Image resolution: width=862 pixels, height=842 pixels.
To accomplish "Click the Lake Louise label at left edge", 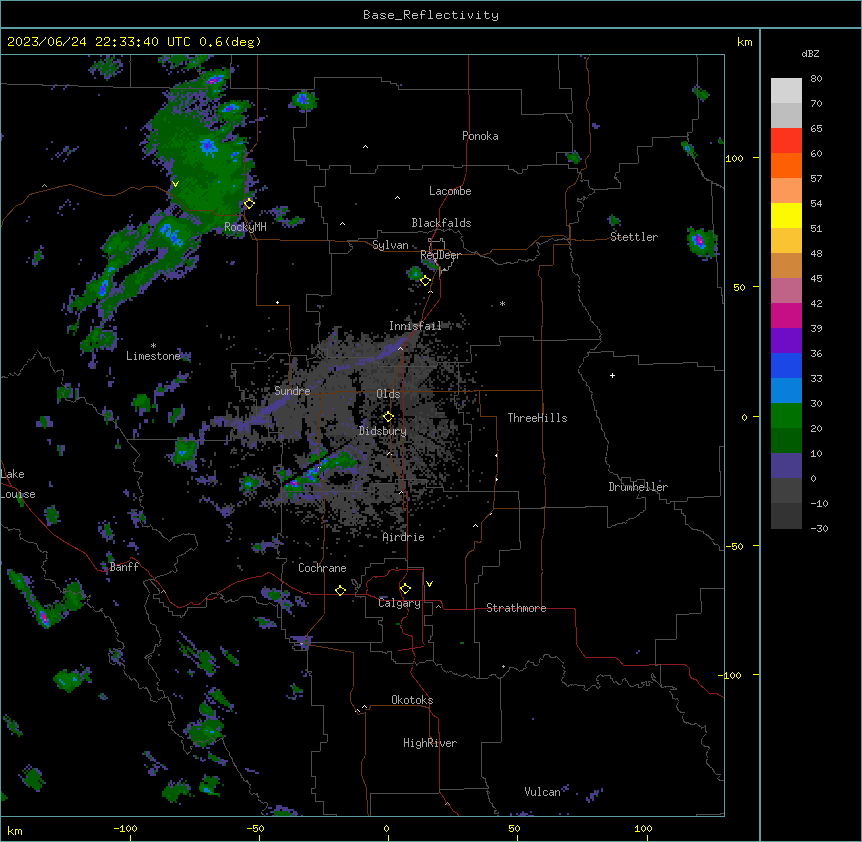I will pos(18,484).
